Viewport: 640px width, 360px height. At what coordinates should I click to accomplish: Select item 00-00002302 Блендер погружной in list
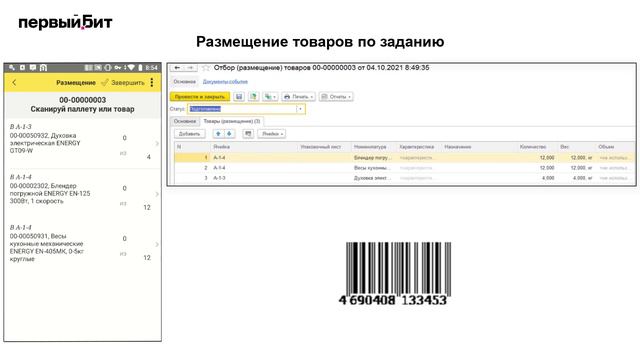pos(82,193)
